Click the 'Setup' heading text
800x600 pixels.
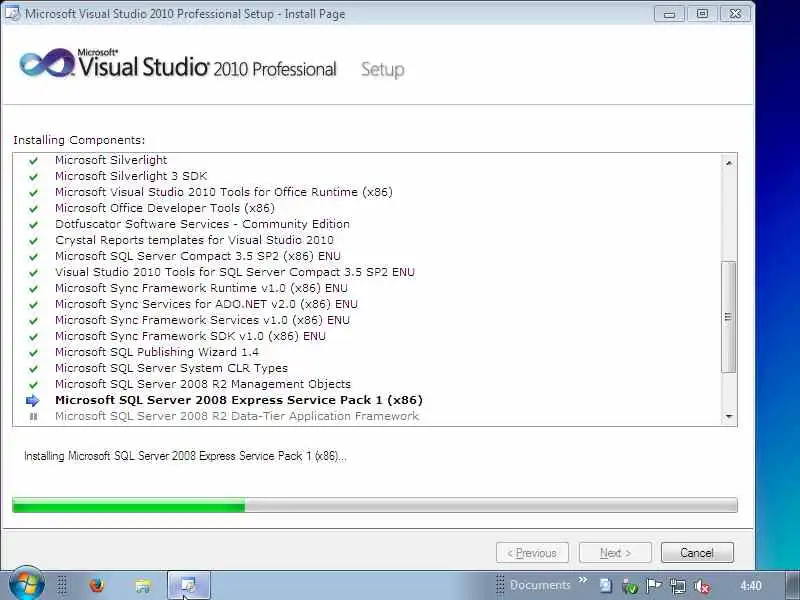click(383, 70)
